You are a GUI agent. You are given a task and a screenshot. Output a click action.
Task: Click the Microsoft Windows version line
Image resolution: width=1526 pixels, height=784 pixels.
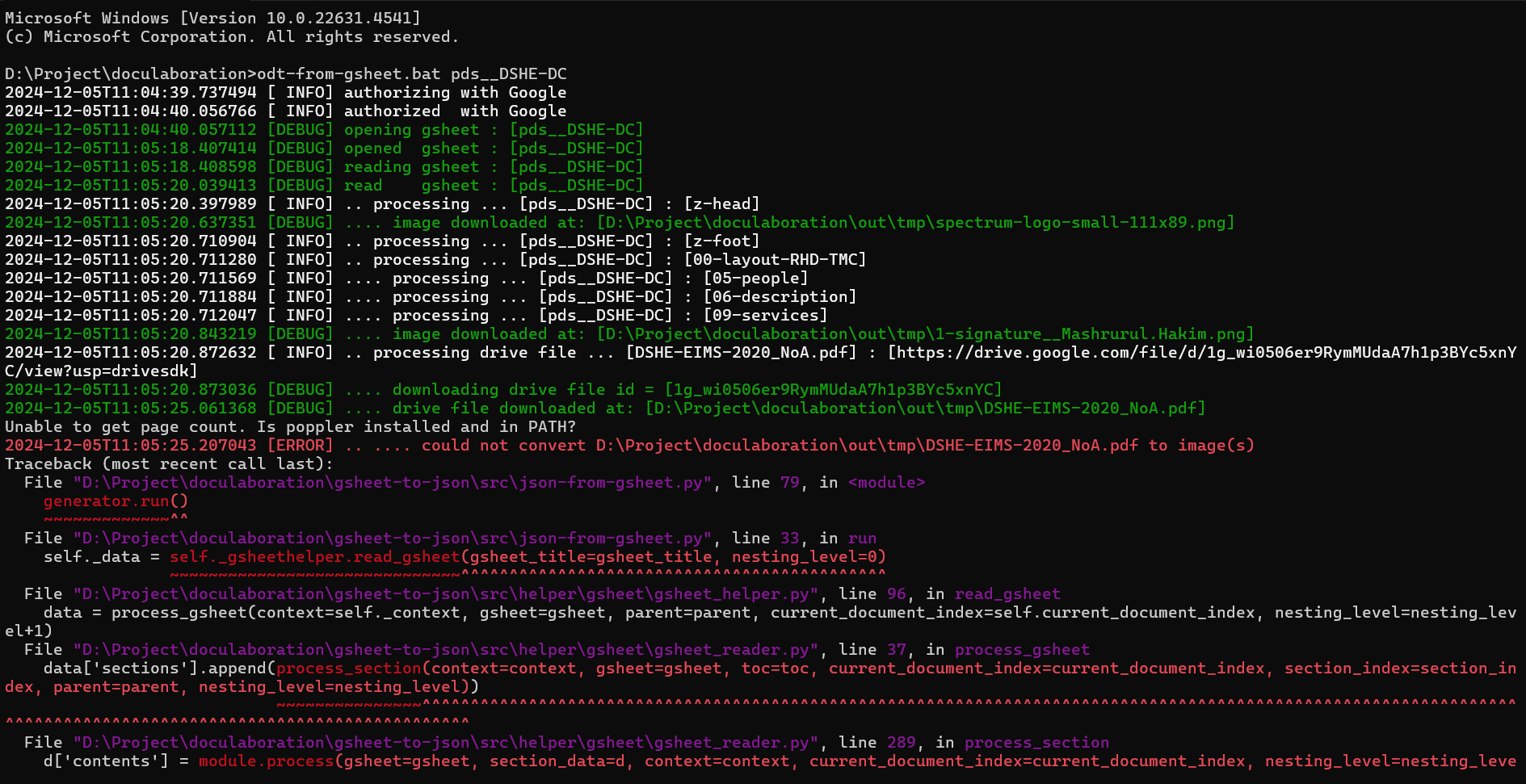tap(212, 18)
